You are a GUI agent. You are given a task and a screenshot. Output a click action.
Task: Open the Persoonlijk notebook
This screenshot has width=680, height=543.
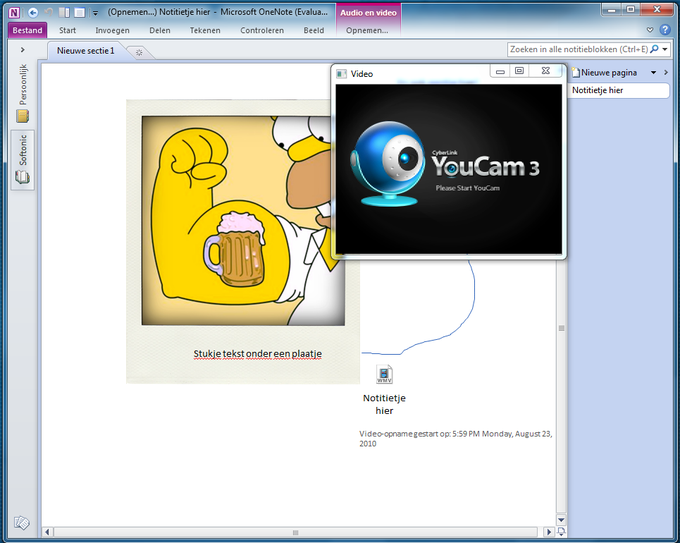(23, 93)
